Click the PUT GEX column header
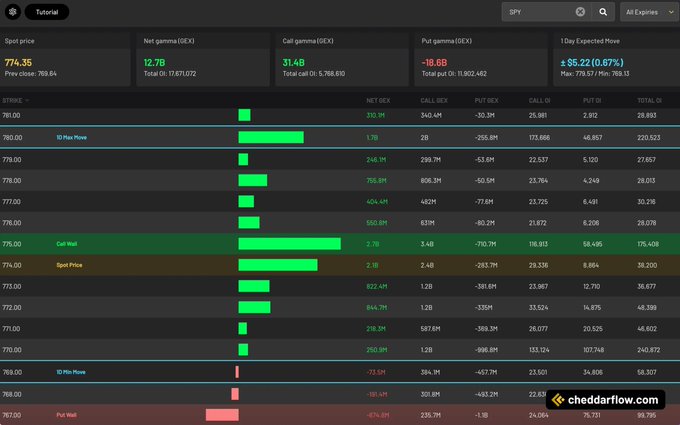 pos(486,101)
